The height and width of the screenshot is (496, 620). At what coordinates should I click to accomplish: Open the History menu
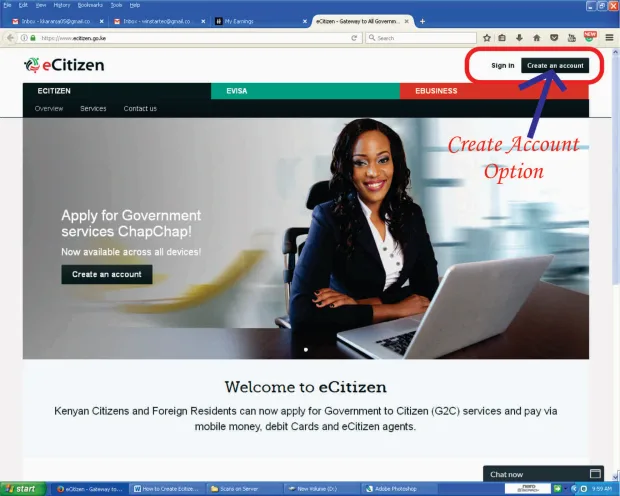[x=62, y=5]
